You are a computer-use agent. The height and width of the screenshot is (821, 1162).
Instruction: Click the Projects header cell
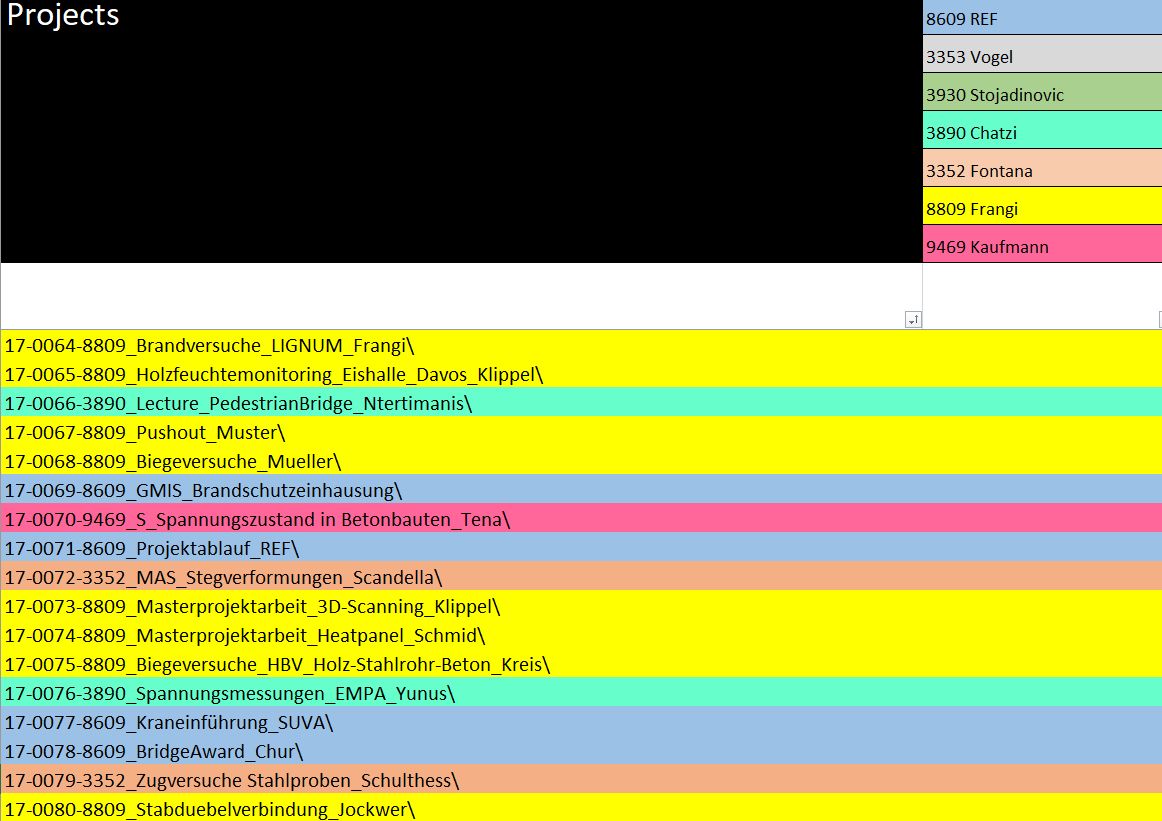click(461, 131)
